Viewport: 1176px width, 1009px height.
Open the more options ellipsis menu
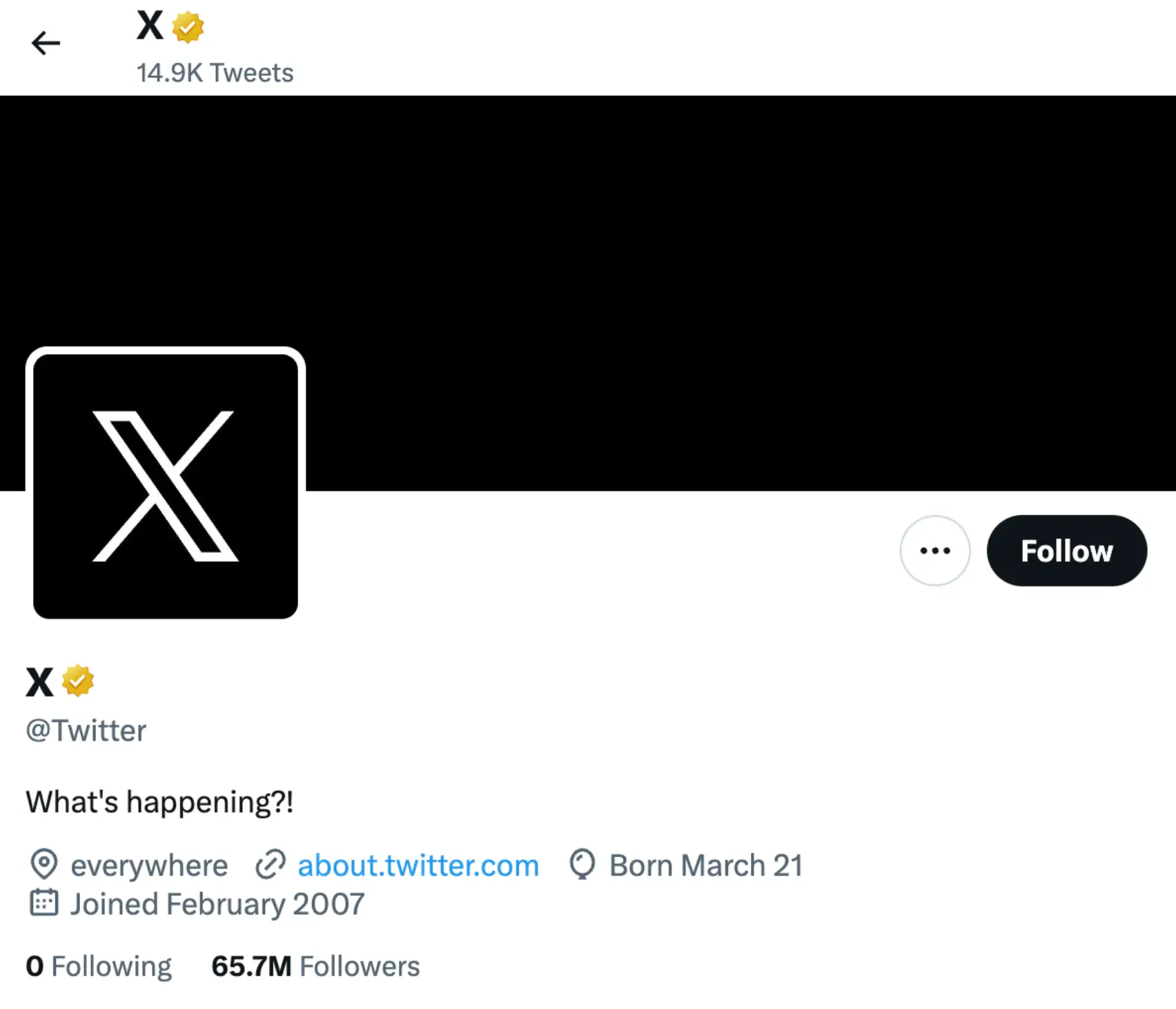click(934, 550)
